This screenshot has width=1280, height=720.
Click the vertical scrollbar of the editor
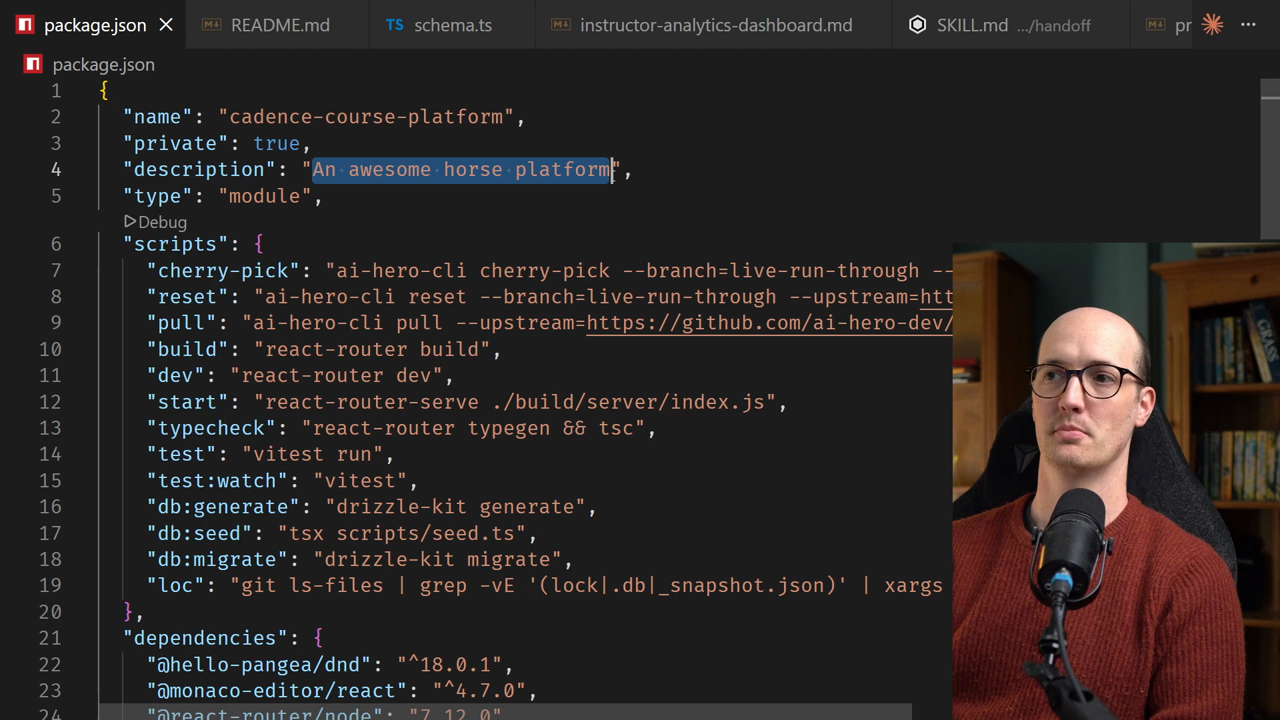click(x=1270, y=160)
